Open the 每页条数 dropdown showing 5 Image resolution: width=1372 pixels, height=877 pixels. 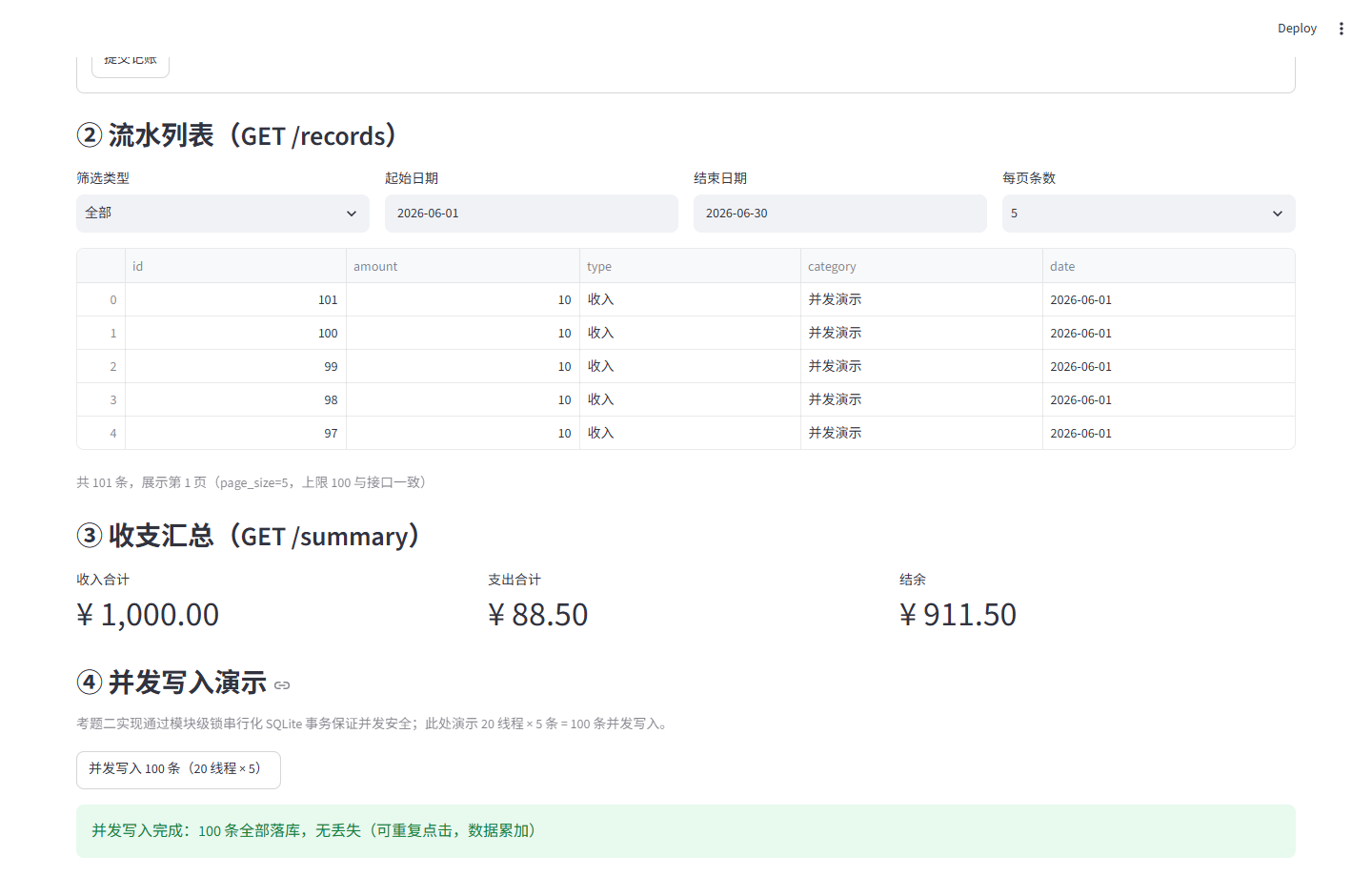tap(1149, 214)
